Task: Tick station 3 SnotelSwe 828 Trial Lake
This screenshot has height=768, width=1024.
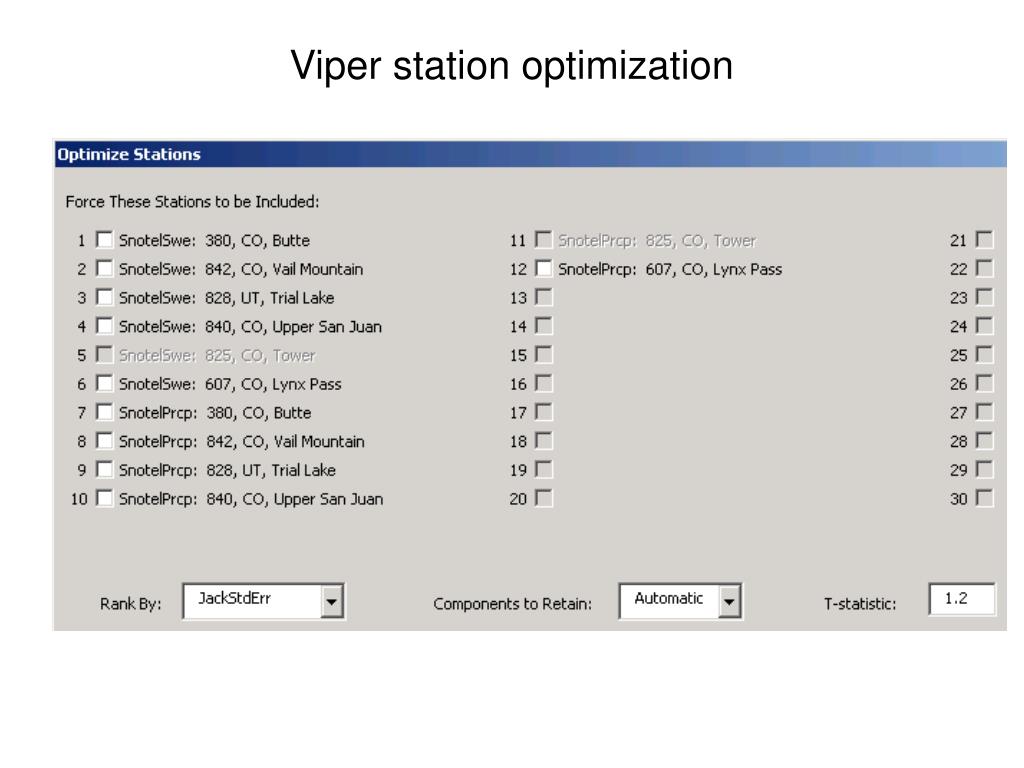Action: coord(104,297)
